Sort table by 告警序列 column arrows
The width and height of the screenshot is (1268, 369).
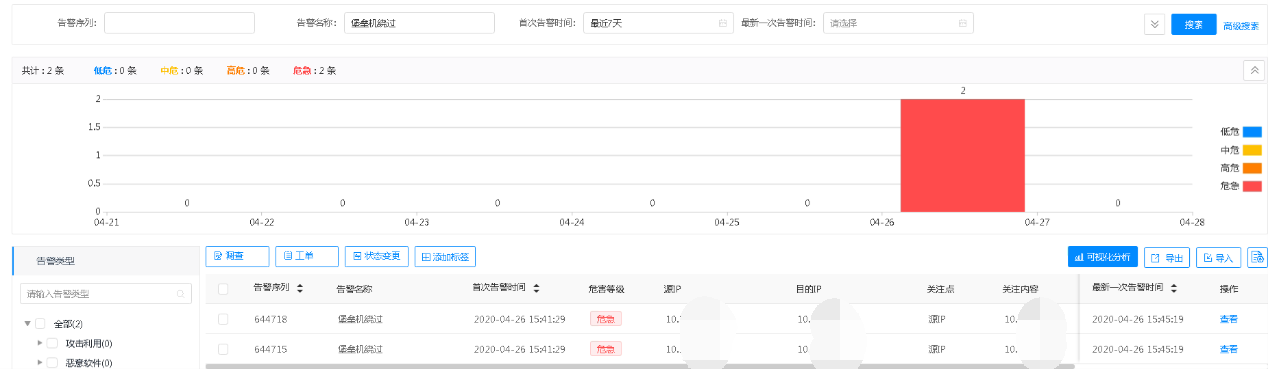(x=299, y=288)
